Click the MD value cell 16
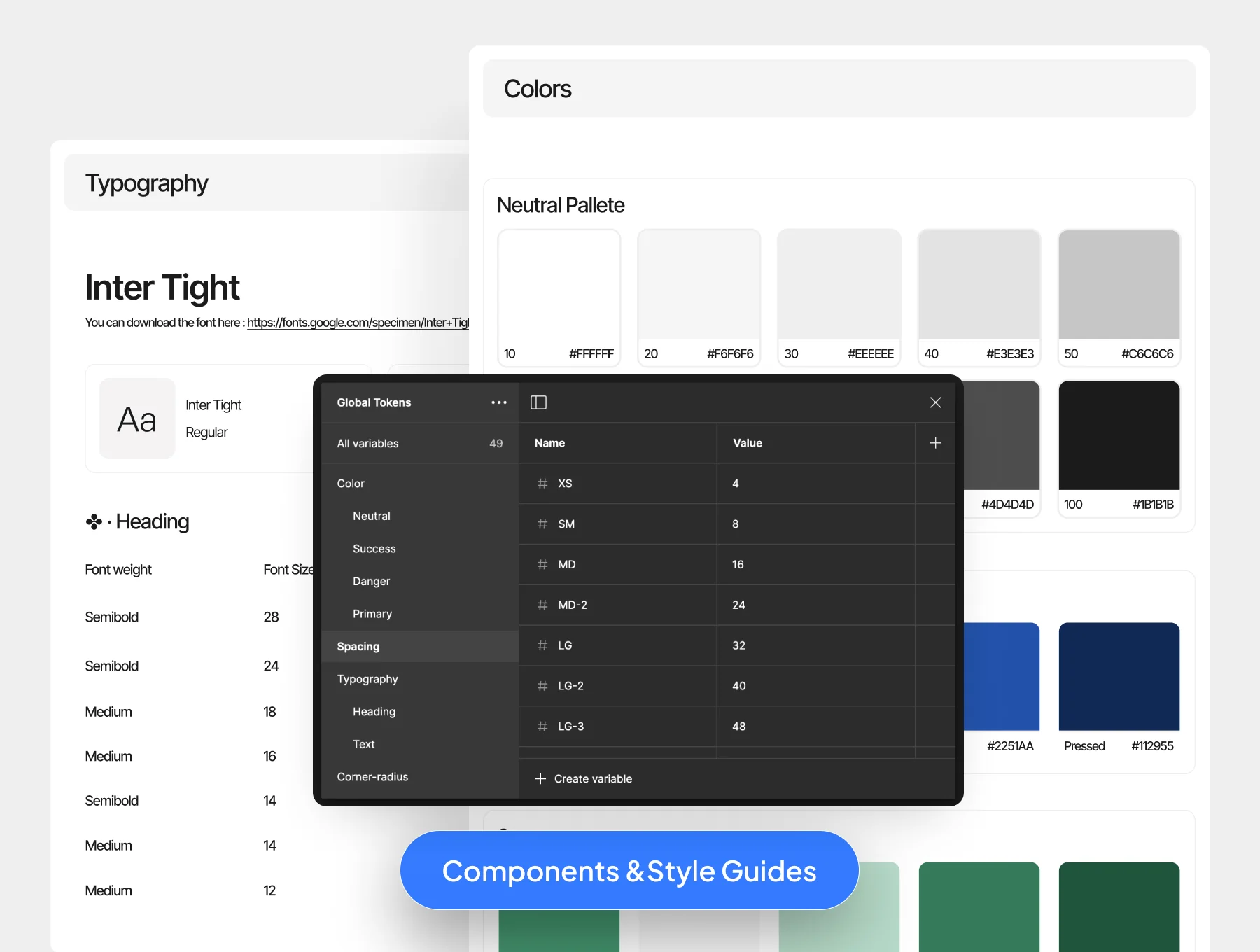1260x952 pixels. (x=816, y=564)
